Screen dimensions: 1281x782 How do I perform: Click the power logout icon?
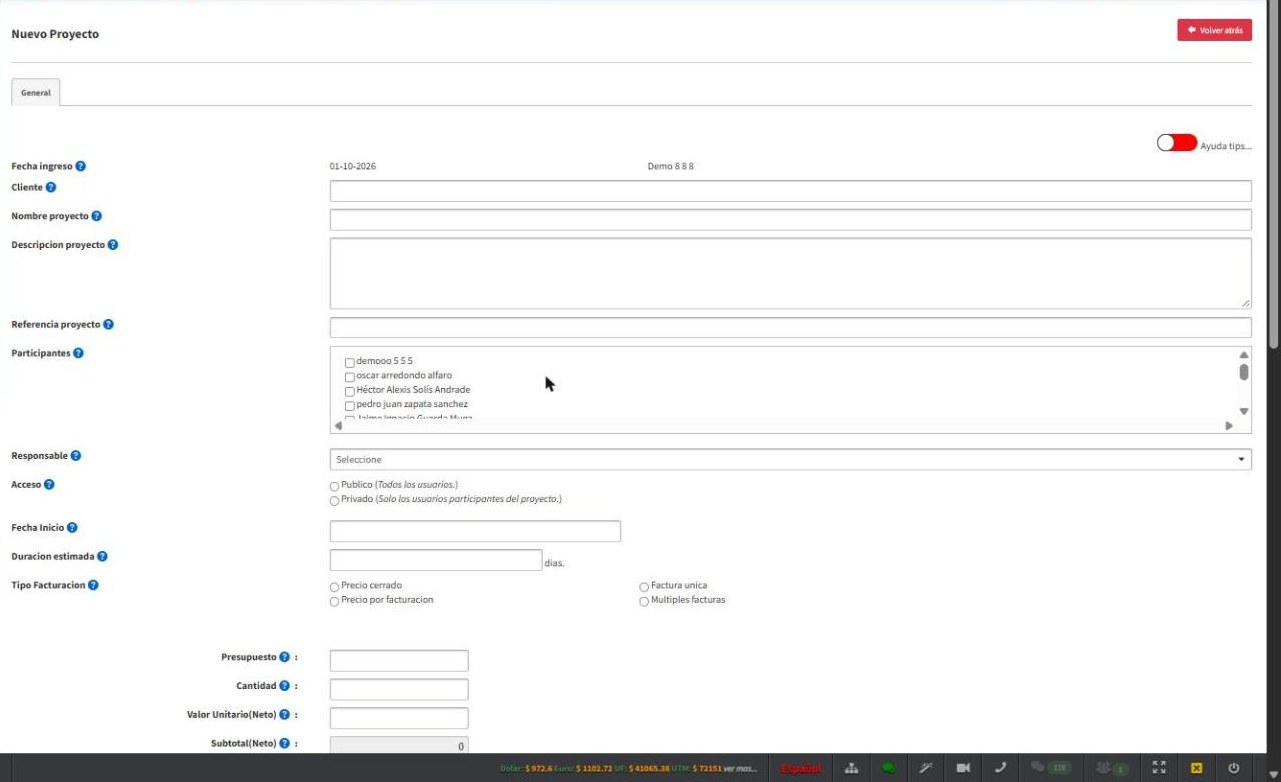click(x=1234, y=768)
